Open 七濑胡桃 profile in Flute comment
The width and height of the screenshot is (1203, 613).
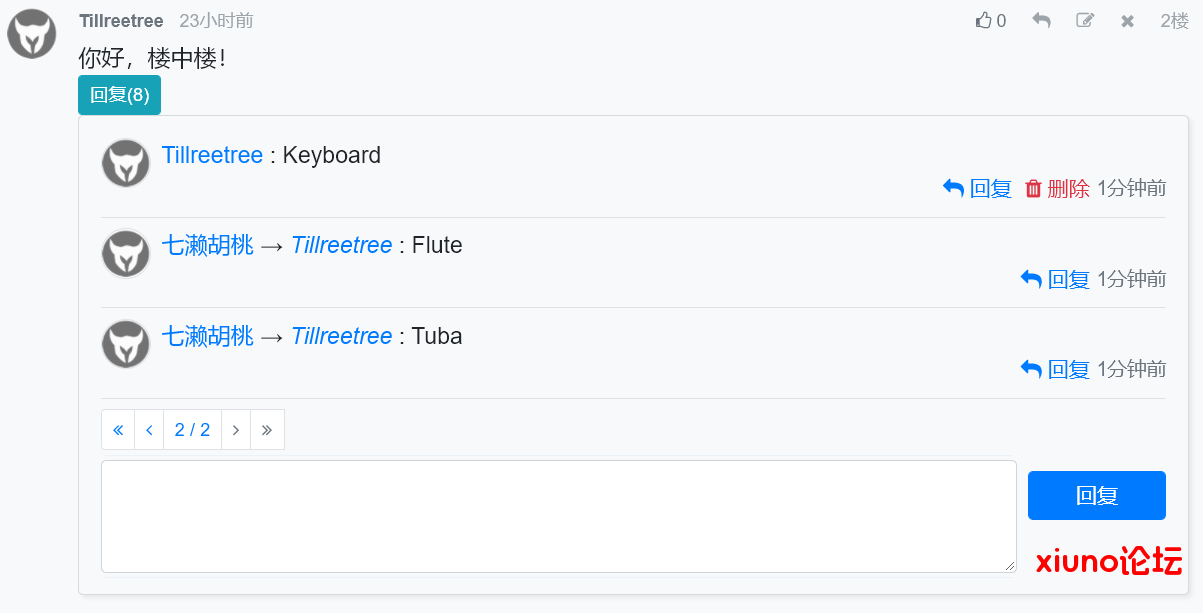[208, 245]
